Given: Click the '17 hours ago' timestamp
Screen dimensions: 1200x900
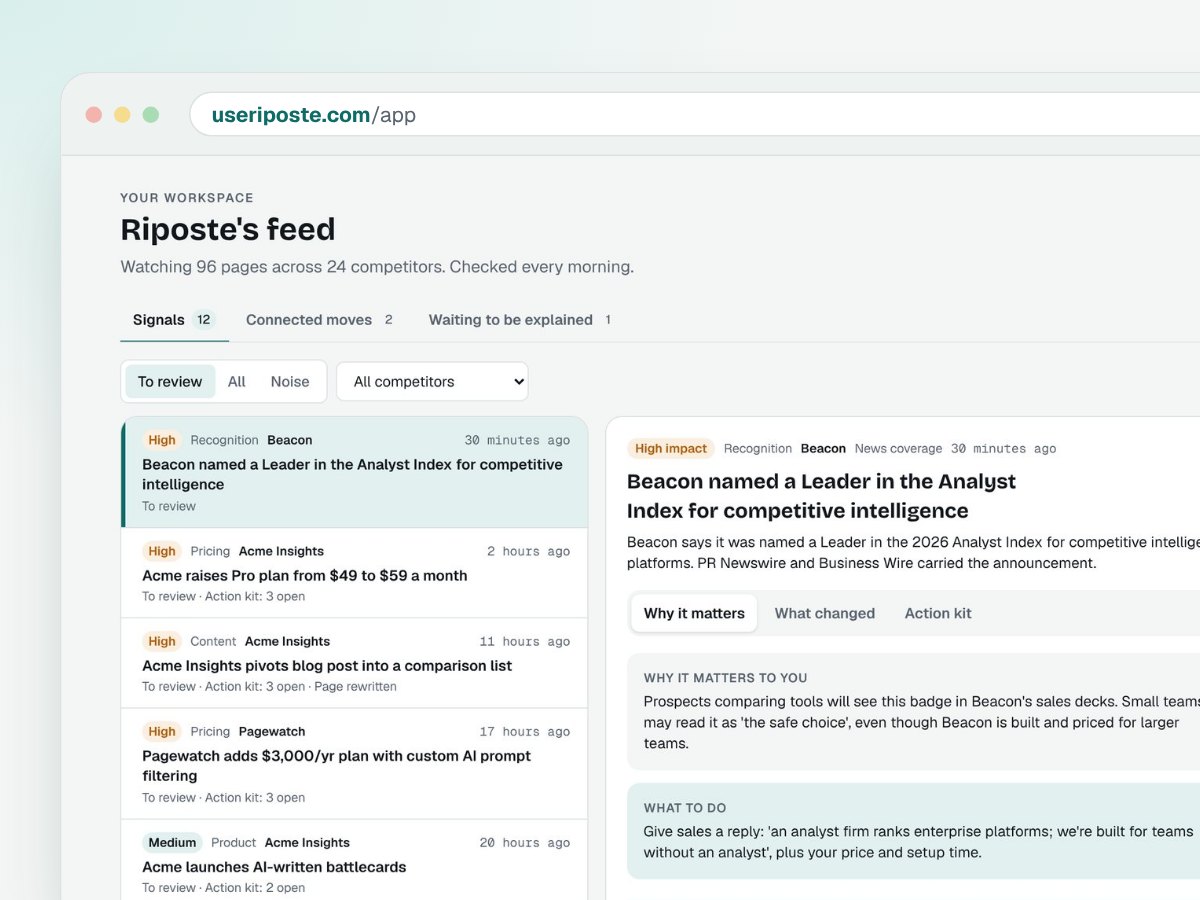Looking at the screenshot, I should pos(525,732).
